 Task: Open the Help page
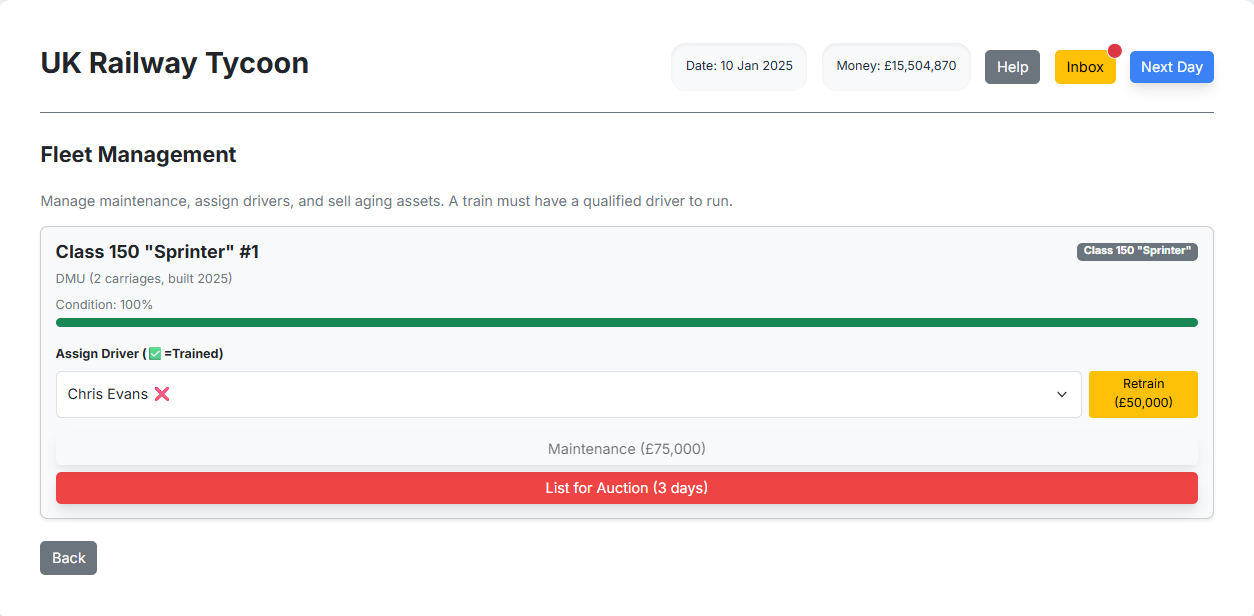pyautogui.click(x=1012, y=67)
